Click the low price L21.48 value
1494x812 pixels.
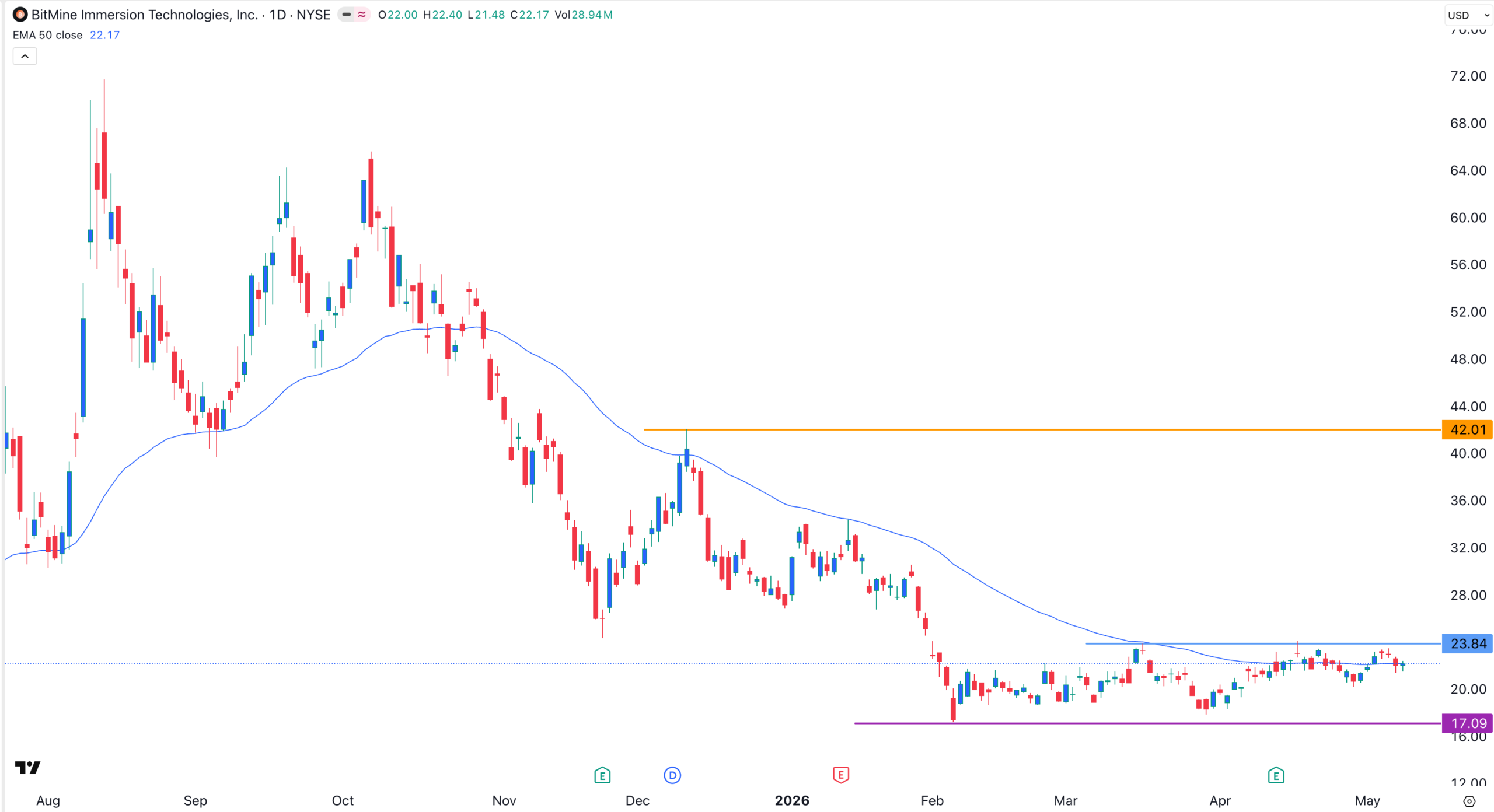(x=486, y=15)
